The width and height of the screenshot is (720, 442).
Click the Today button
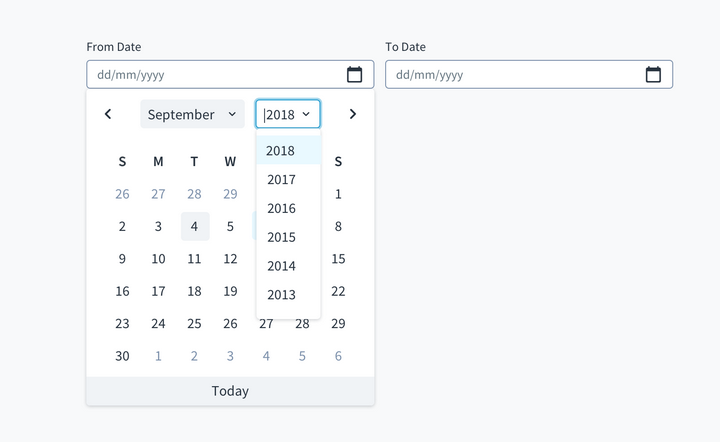pyautogui.click(x=230, y=391)
